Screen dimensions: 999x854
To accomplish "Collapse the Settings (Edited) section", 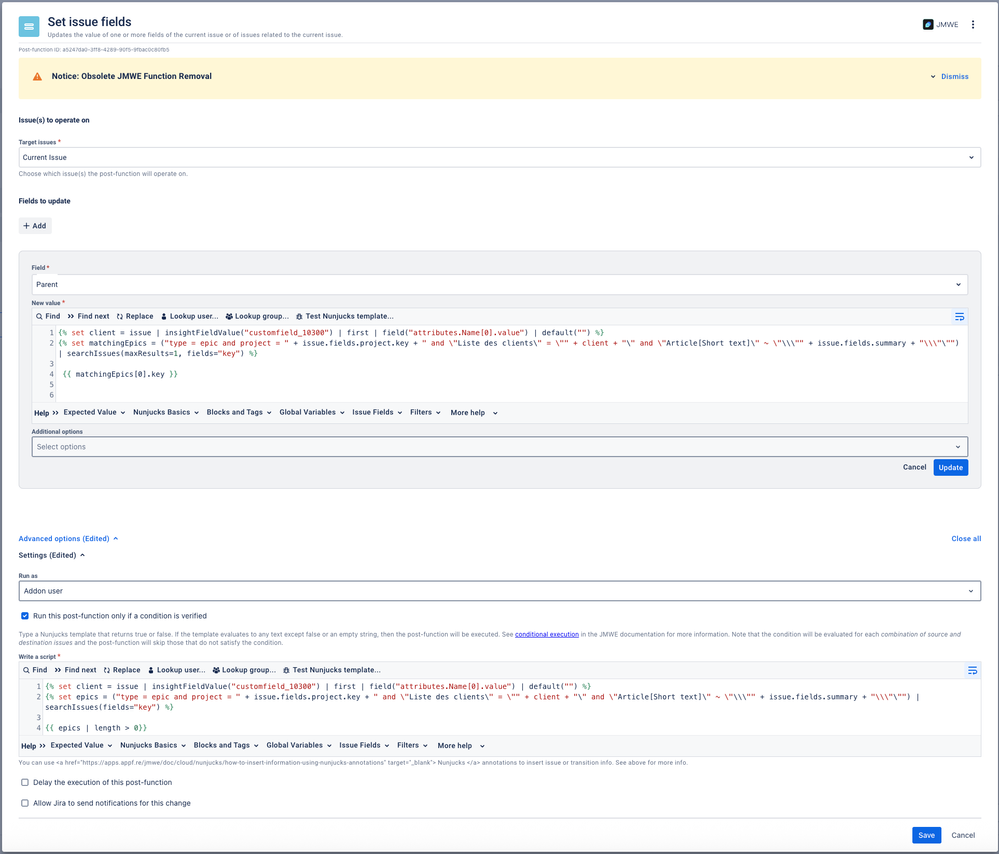I will (48, 555).
